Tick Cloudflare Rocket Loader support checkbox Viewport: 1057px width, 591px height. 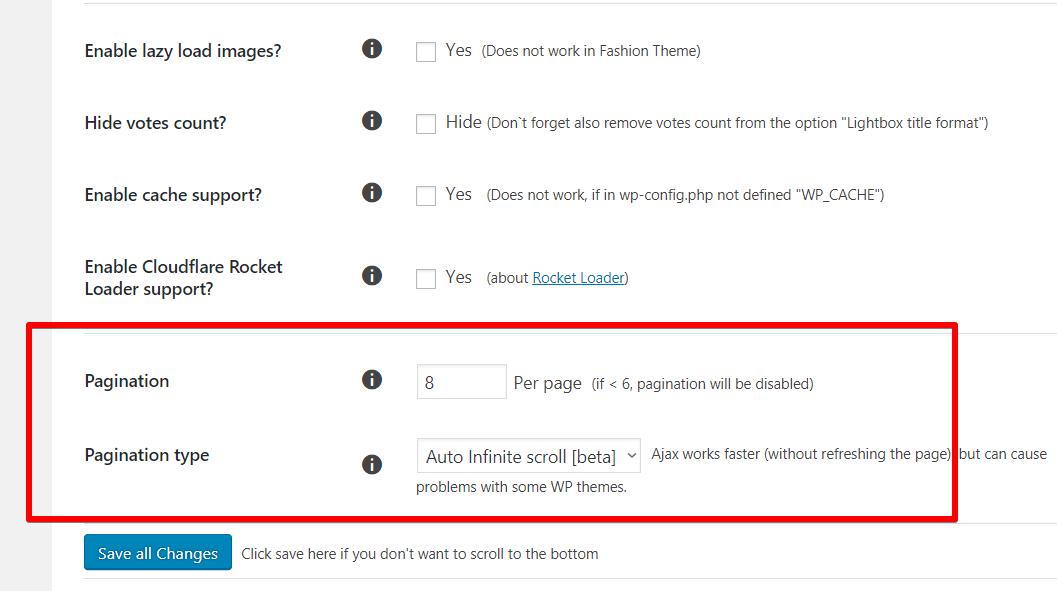point(426,279)
